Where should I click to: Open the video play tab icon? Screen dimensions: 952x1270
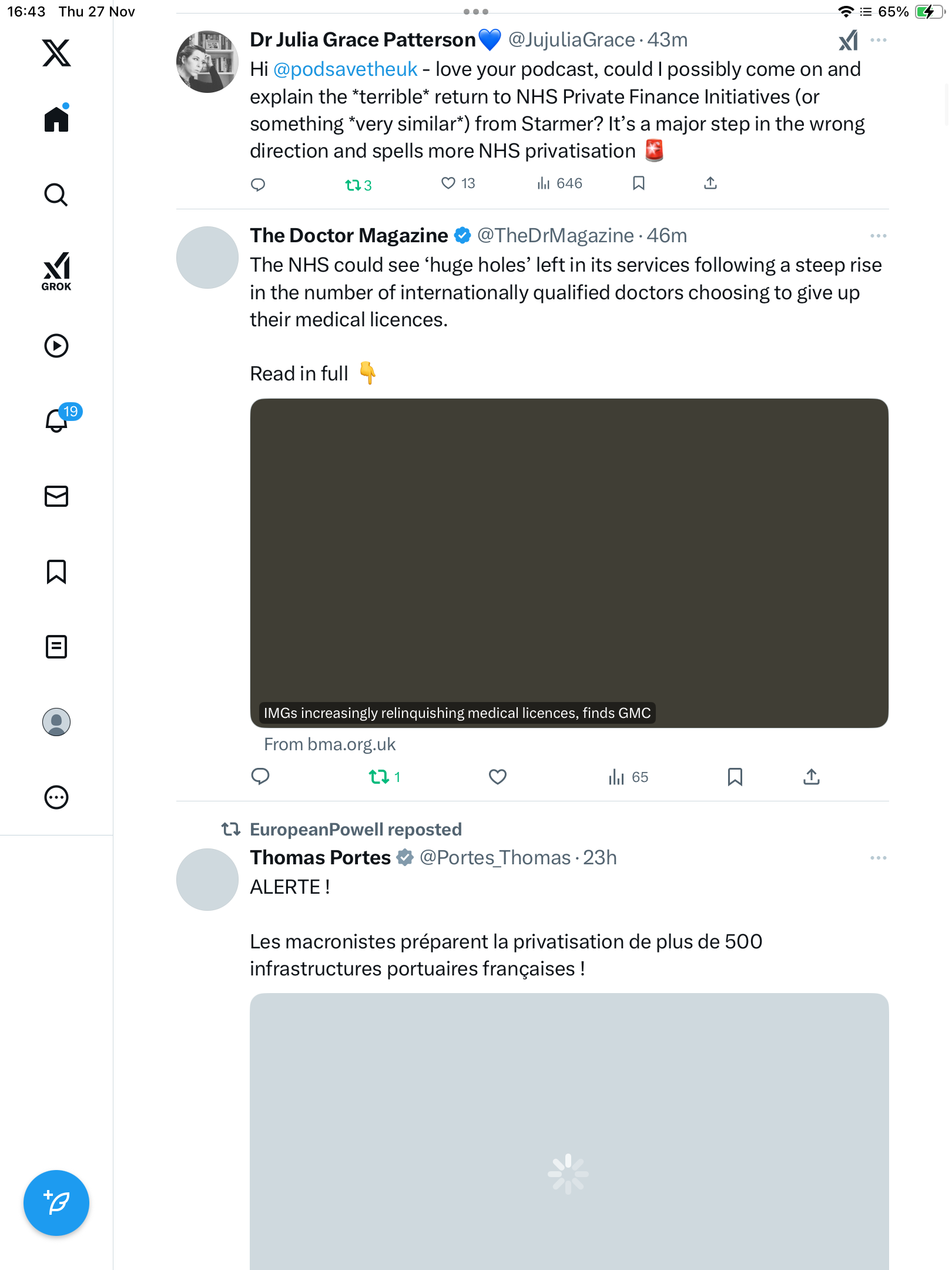pyautogui.click(x=56, y=346)
